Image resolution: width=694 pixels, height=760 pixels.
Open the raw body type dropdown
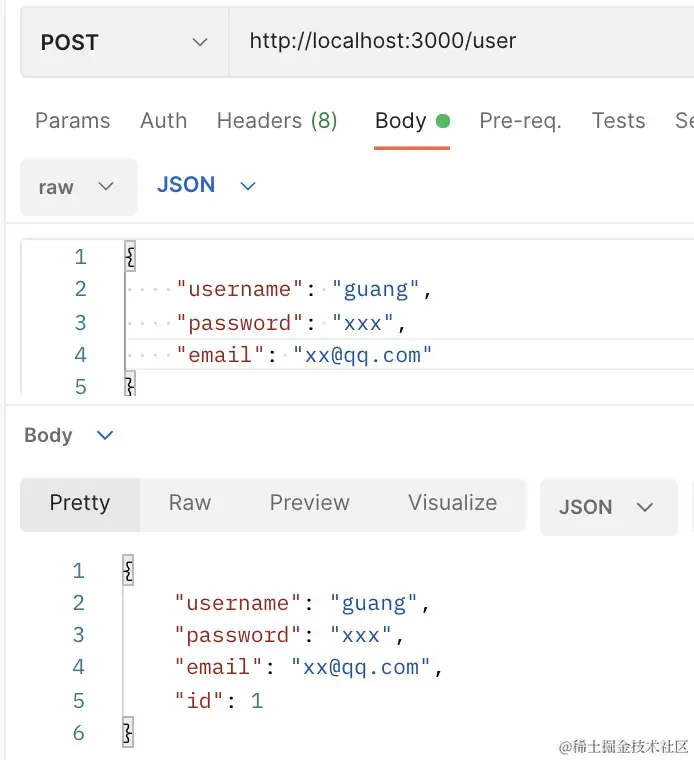[x=78, y=187]
